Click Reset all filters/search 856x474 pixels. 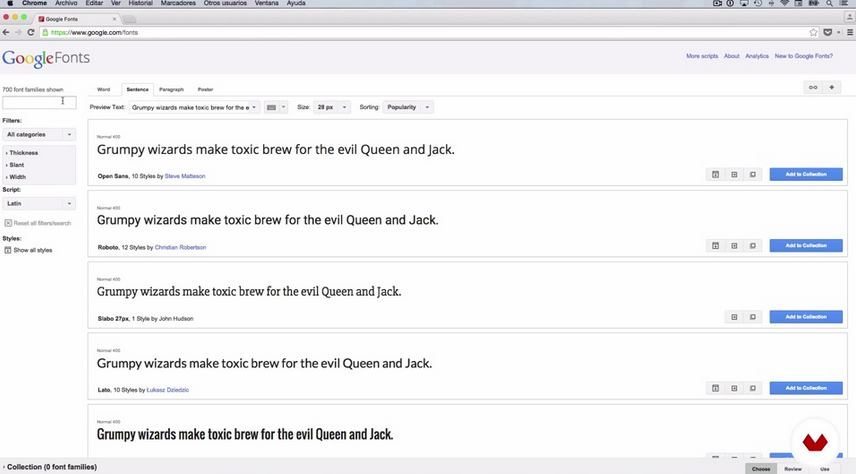point(38,223)
